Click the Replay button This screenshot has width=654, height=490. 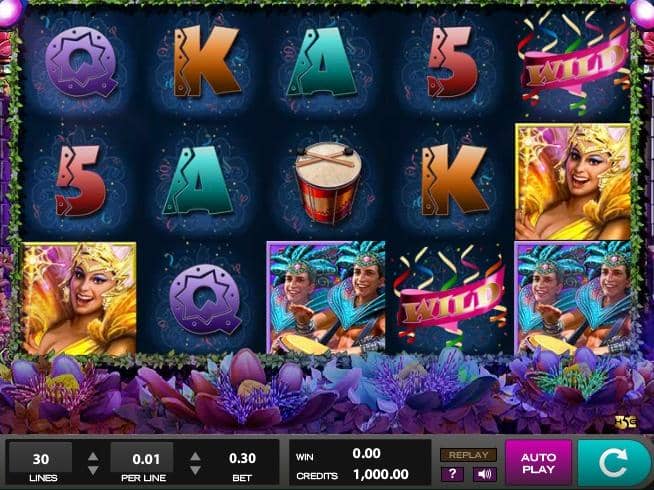click(x=468, y=455)
